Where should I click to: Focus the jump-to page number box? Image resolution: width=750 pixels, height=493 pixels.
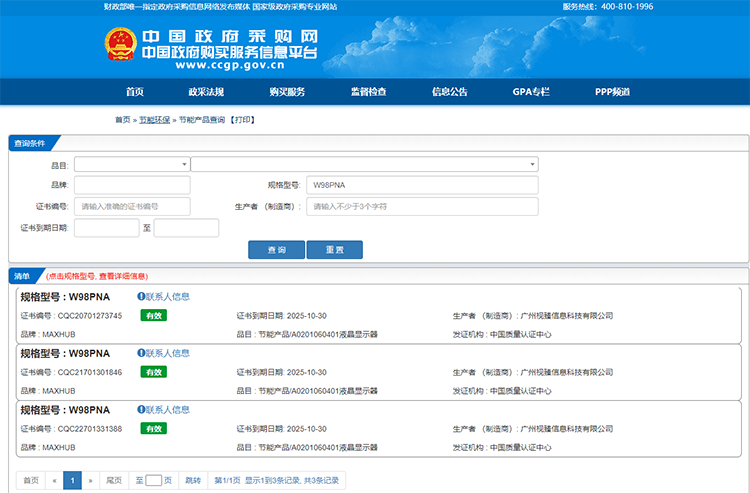point(153,480)
